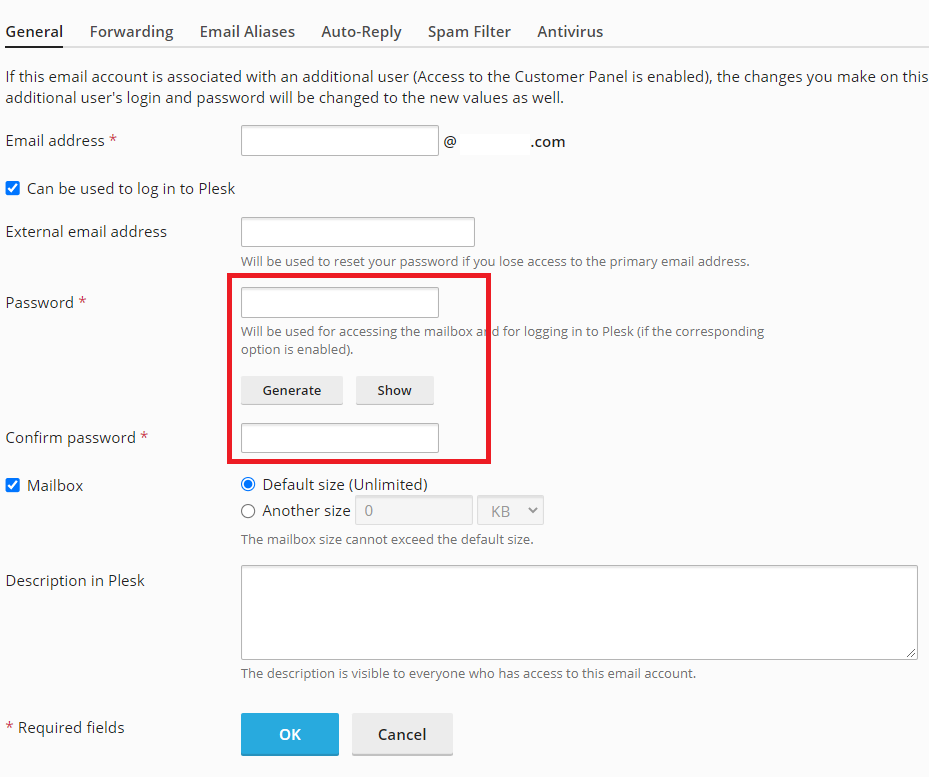
Task: Click the Cancel button
Action: pyautogui.click(x=402, y=734)
